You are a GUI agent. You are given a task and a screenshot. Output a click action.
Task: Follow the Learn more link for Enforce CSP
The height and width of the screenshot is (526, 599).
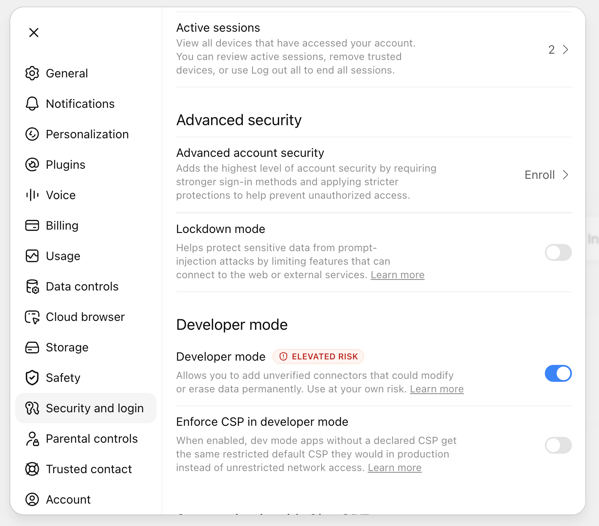[x=395, y=468]
